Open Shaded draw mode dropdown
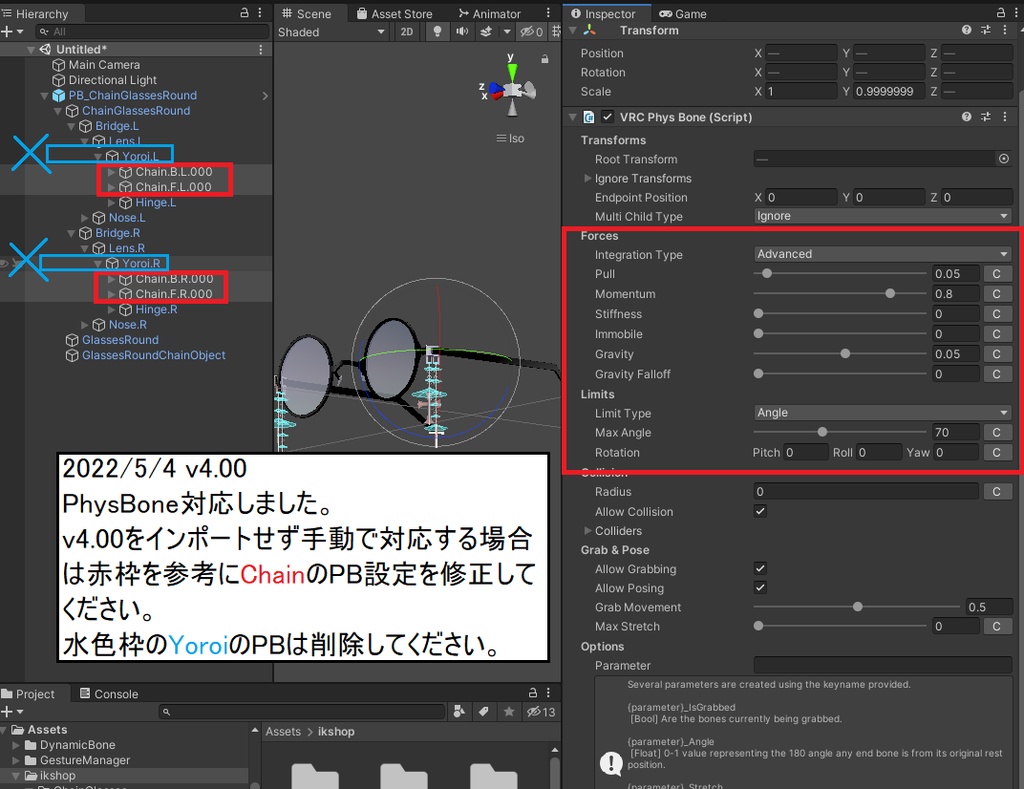 331,31
